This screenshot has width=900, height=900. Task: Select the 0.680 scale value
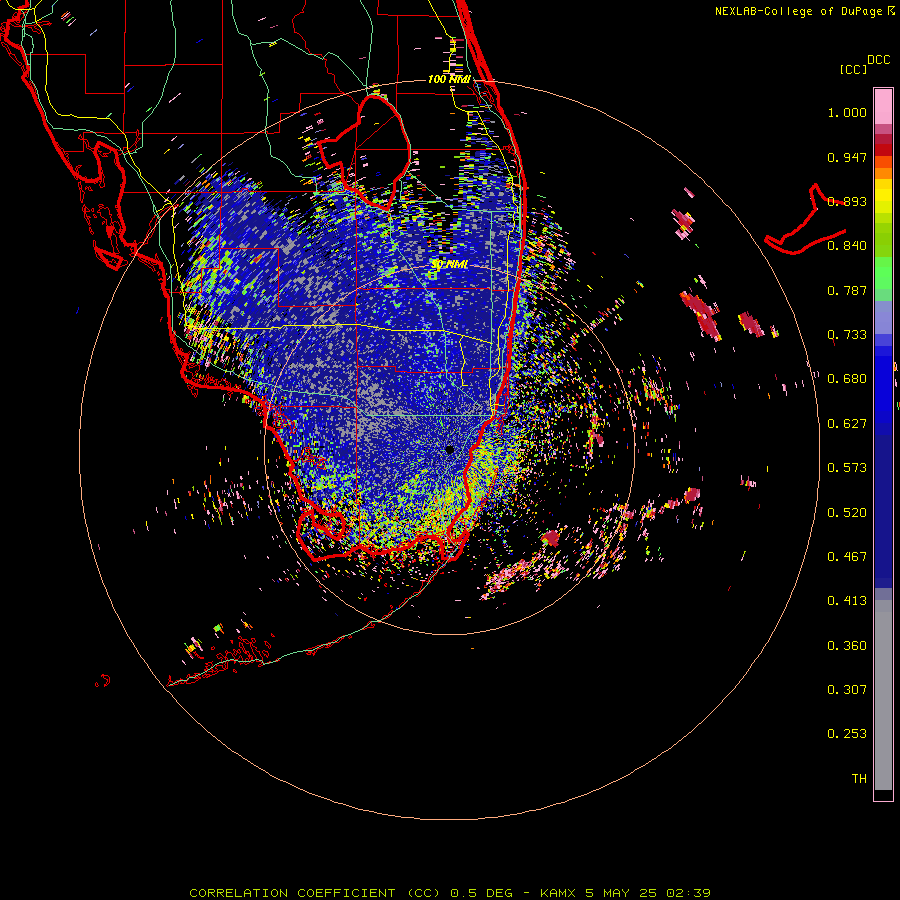(847, 379)
